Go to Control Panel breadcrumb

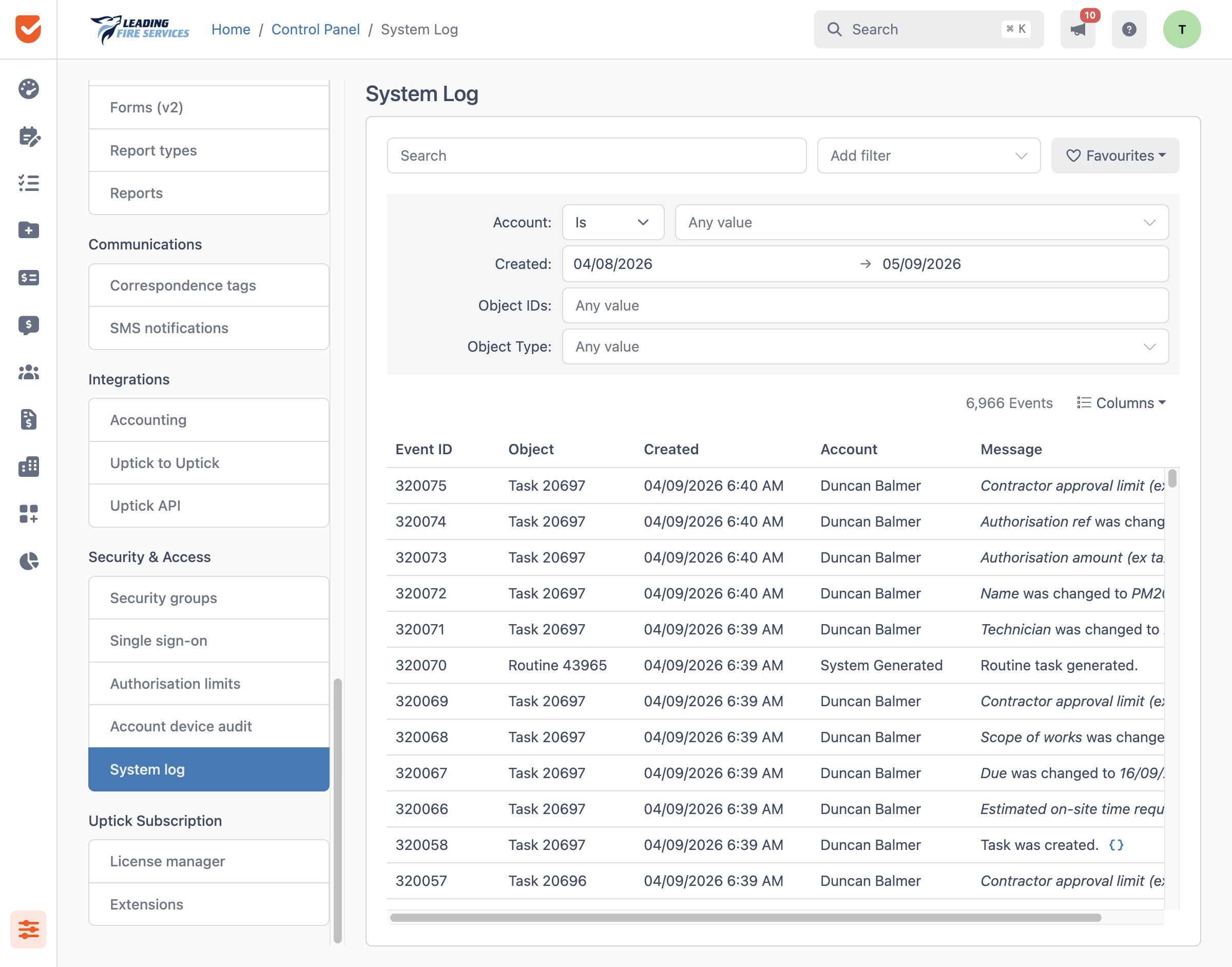click(x=315, y=29)
